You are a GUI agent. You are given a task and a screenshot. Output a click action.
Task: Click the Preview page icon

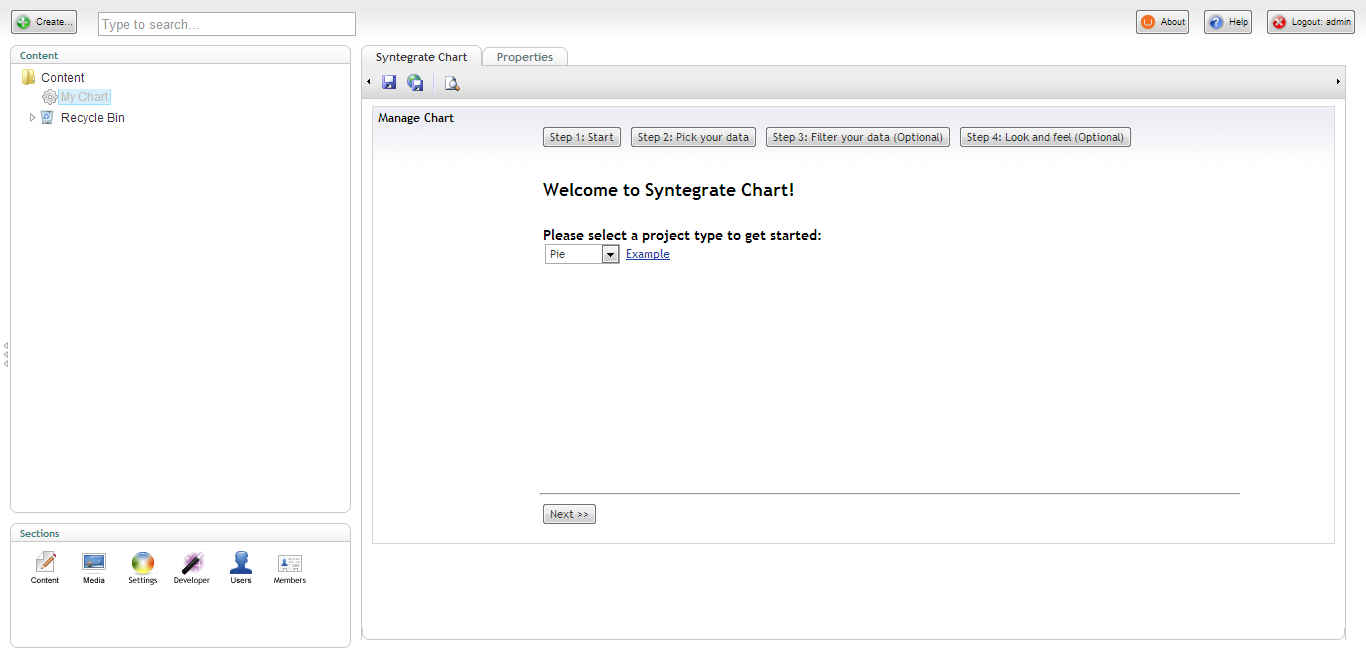(x=452, y=83)
